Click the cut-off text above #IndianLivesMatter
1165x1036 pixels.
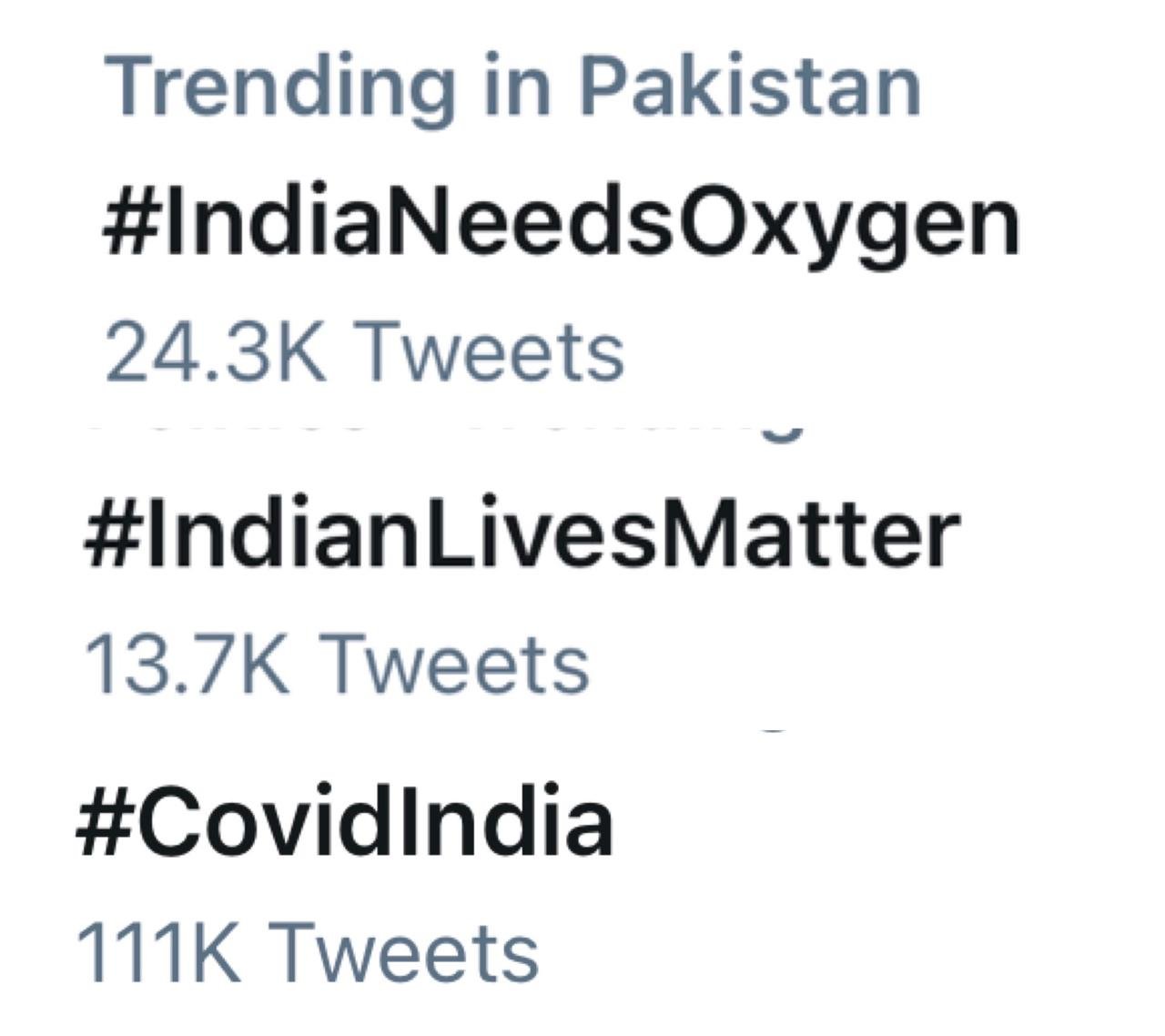455,428
